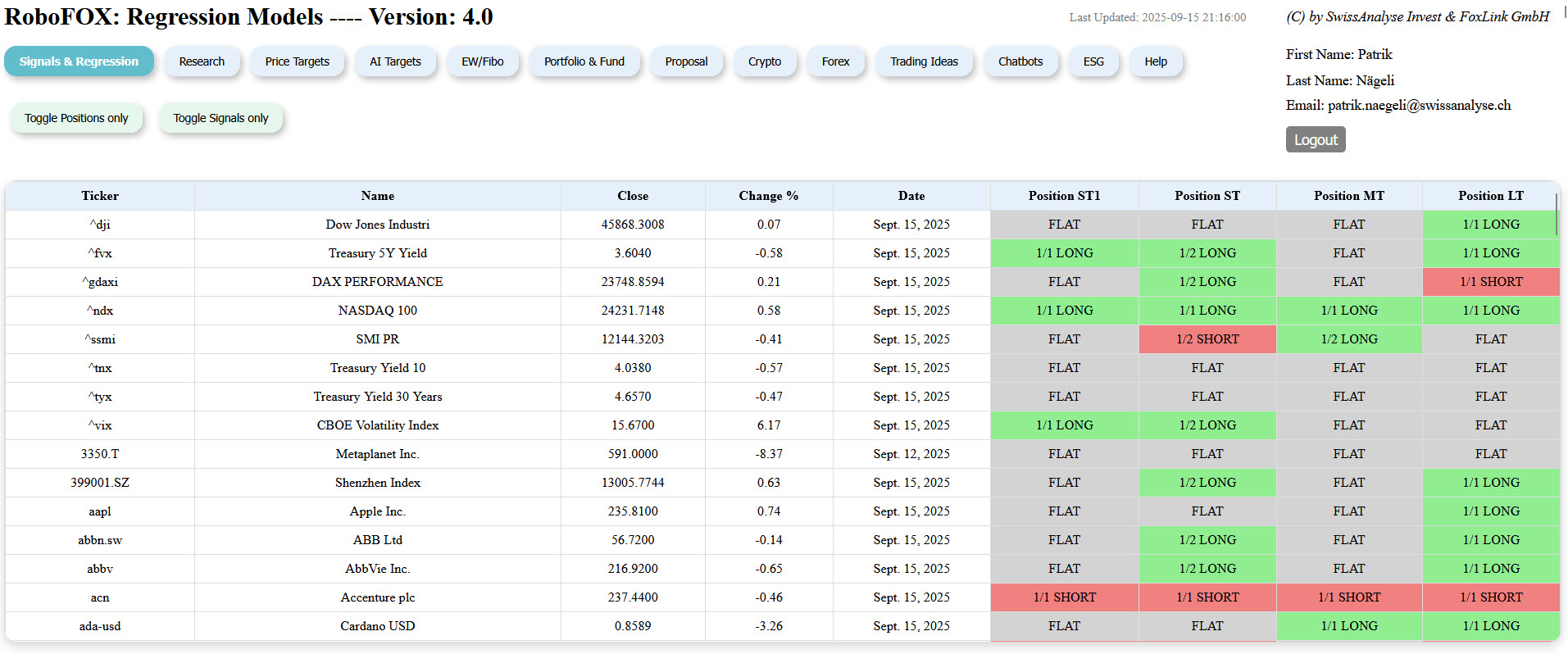Click the NASDAQ 100 name cell
The width and height of the screenshot is (1568, 654).
click(378, 311)
